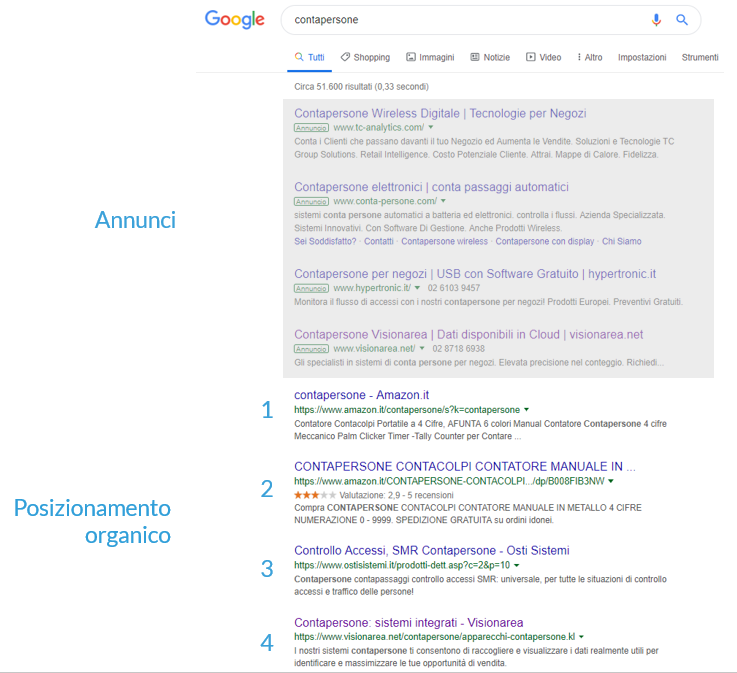737x673 pixels.
Task: Open Impostazioni menu
Action: click(642, 57)
